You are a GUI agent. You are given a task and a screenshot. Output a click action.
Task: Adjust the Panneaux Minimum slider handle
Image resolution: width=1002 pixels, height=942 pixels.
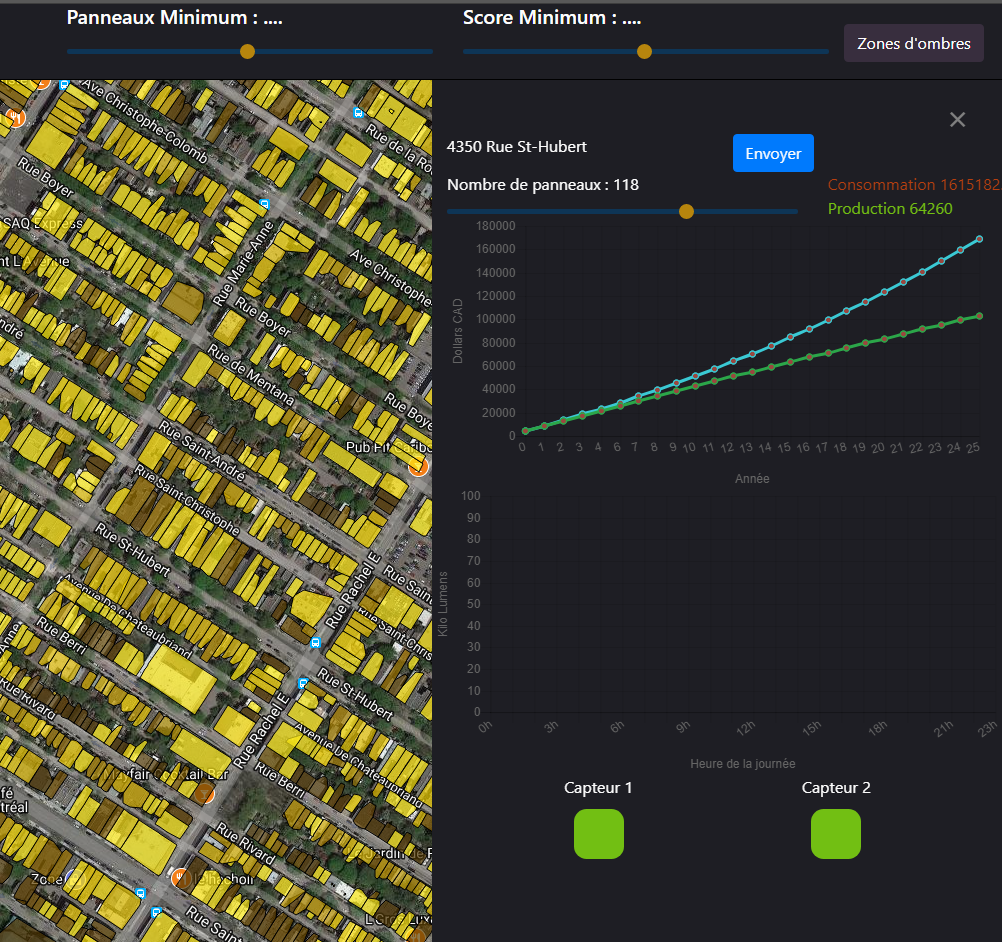(247, 52)
